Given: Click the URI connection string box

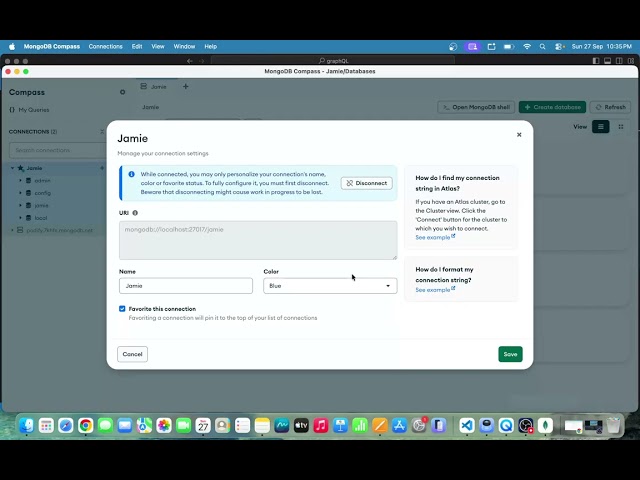Looking at the screenshot, I should coord(258,240).
